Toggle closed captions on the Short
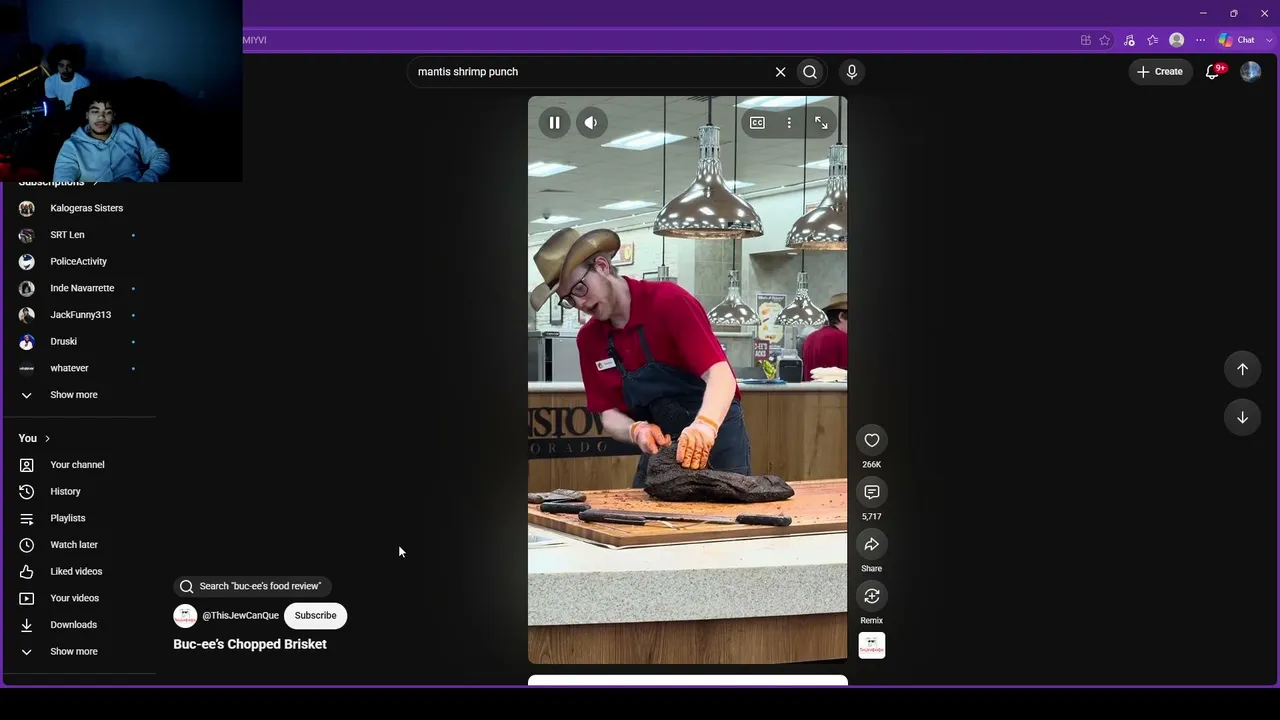The height and width of the screenshot is (720, 1280). tap(757, 123)
